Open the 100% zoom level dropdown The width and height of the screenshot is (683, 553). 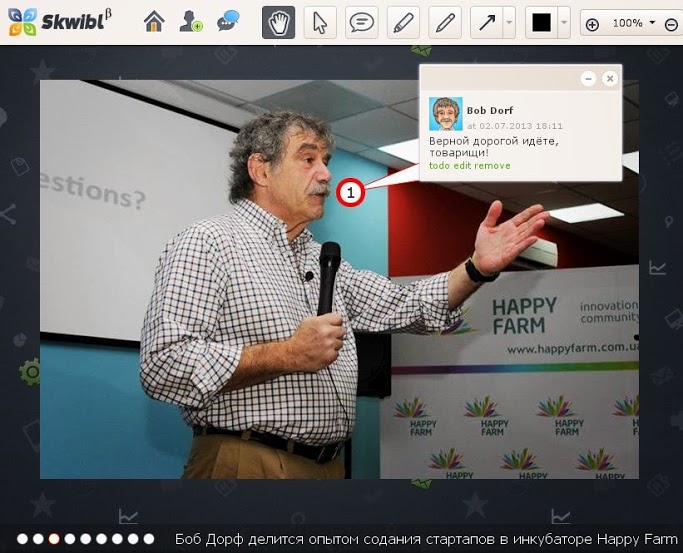(x=634, y=23)
